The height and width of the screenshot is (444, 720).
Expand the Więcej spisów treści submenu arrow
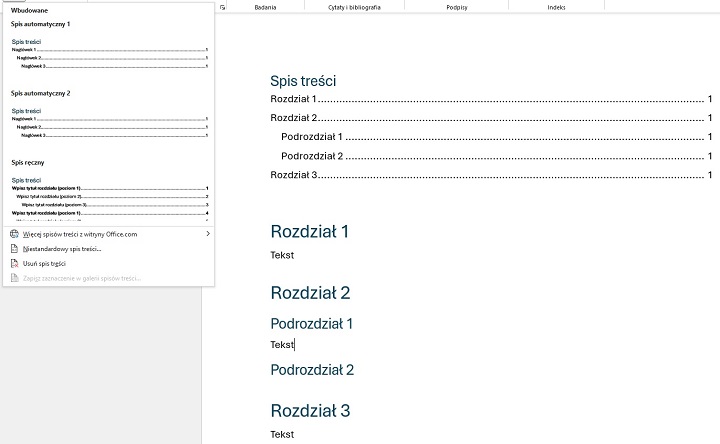pos(207,234)
